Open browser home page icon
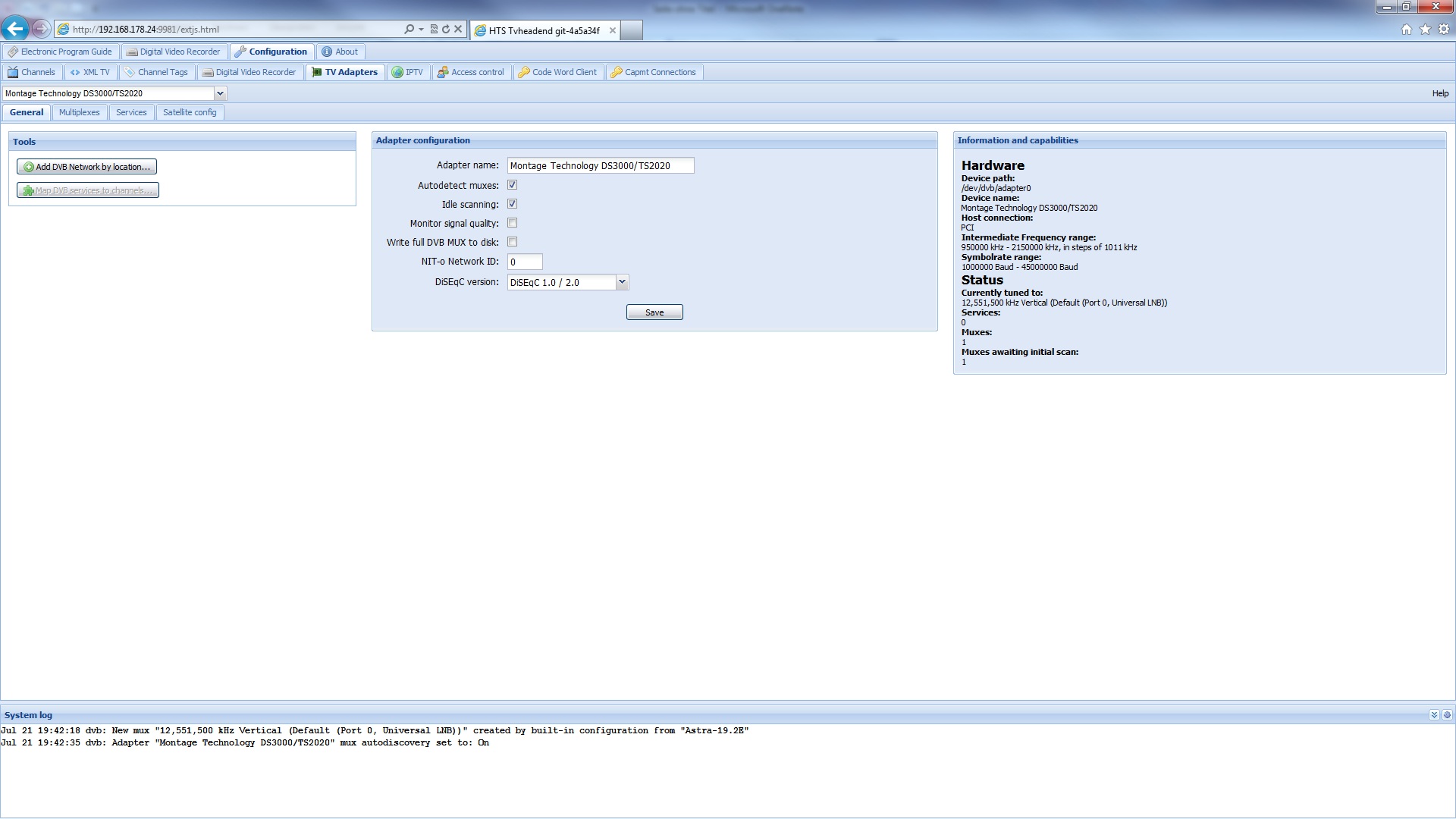The image size is (1456, 819). tap(1407, 29)
